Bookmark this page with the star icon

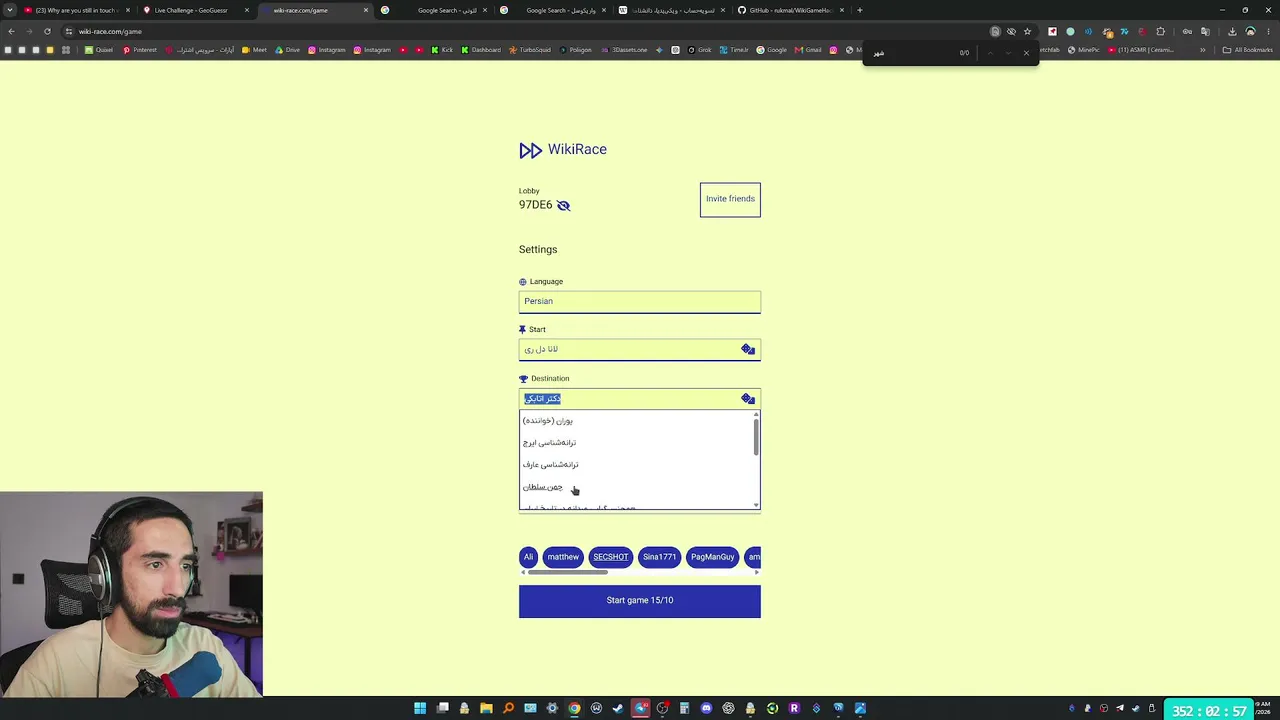coord(1027,31)
